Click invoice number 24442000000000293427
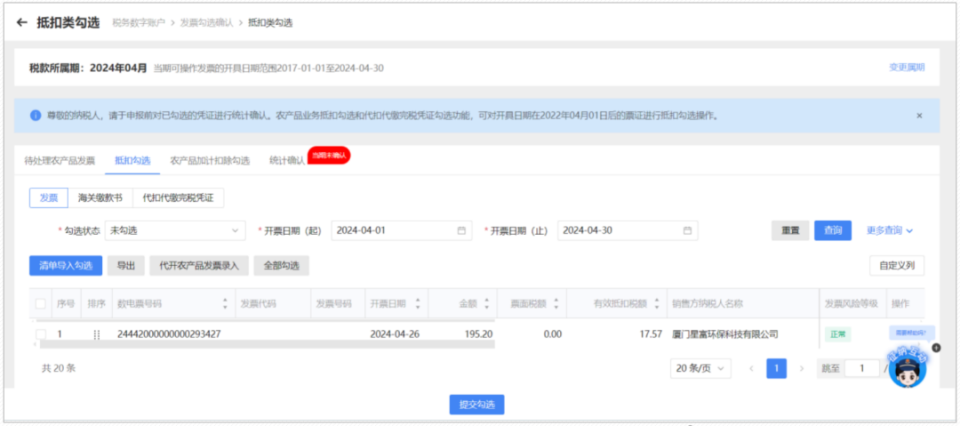The height and width of the screenshot is (426, 960). [x=169, y=334]
